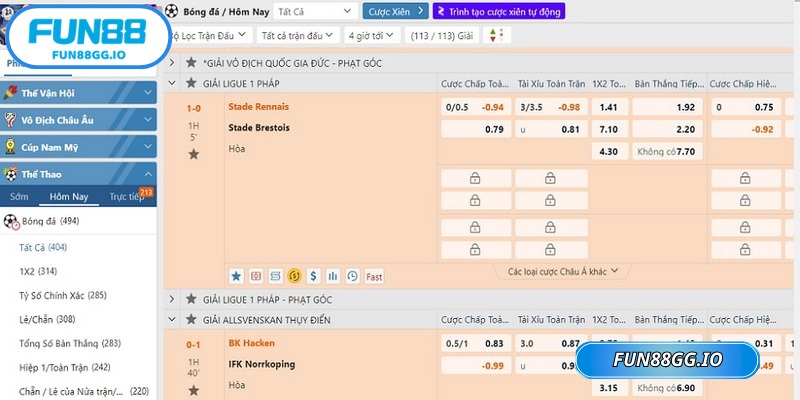Pick 1X2 odds 1.41 for Stade Rennais
This screenshot has height=400, width=800.
point(609,107)
